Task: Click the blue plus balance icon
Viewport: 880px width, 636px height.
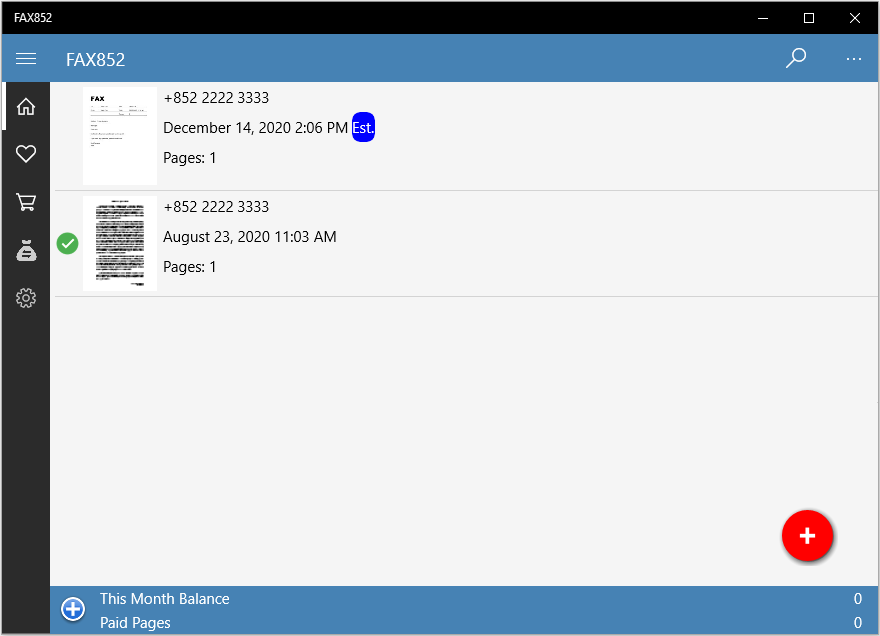Action: coord(73,609)
